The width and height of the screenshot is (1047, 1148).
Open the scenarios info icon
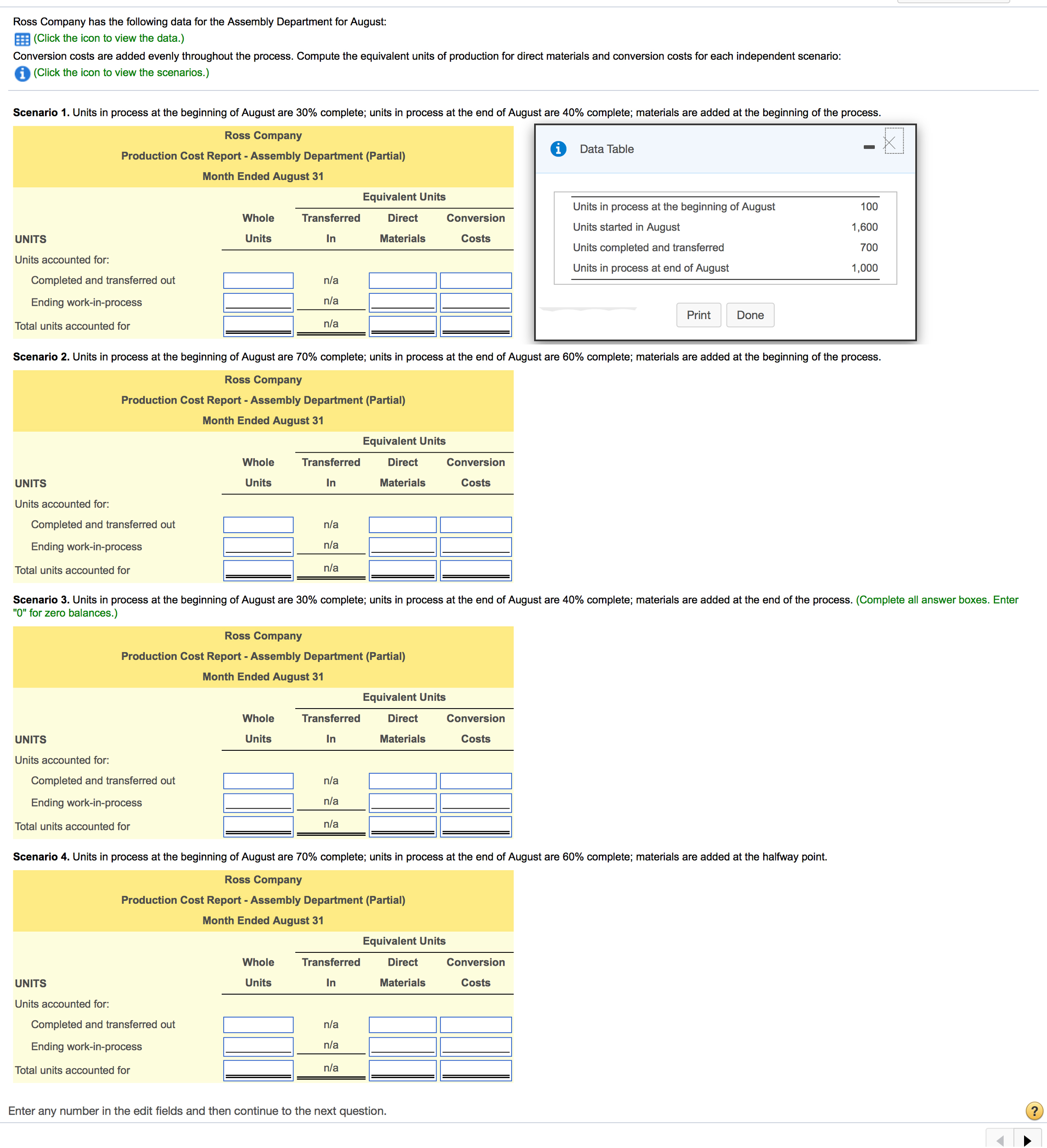pyautogui.click(x=22, y=73)
